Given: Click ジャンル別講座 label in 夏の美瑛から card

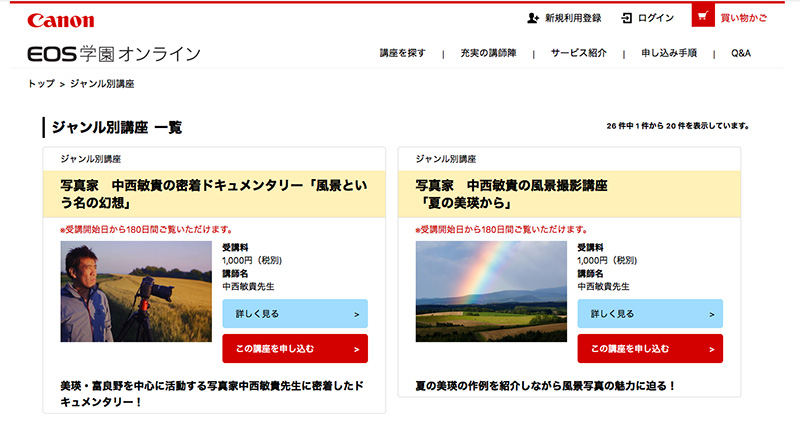Looking at the screenshot, I should [446, 159].
